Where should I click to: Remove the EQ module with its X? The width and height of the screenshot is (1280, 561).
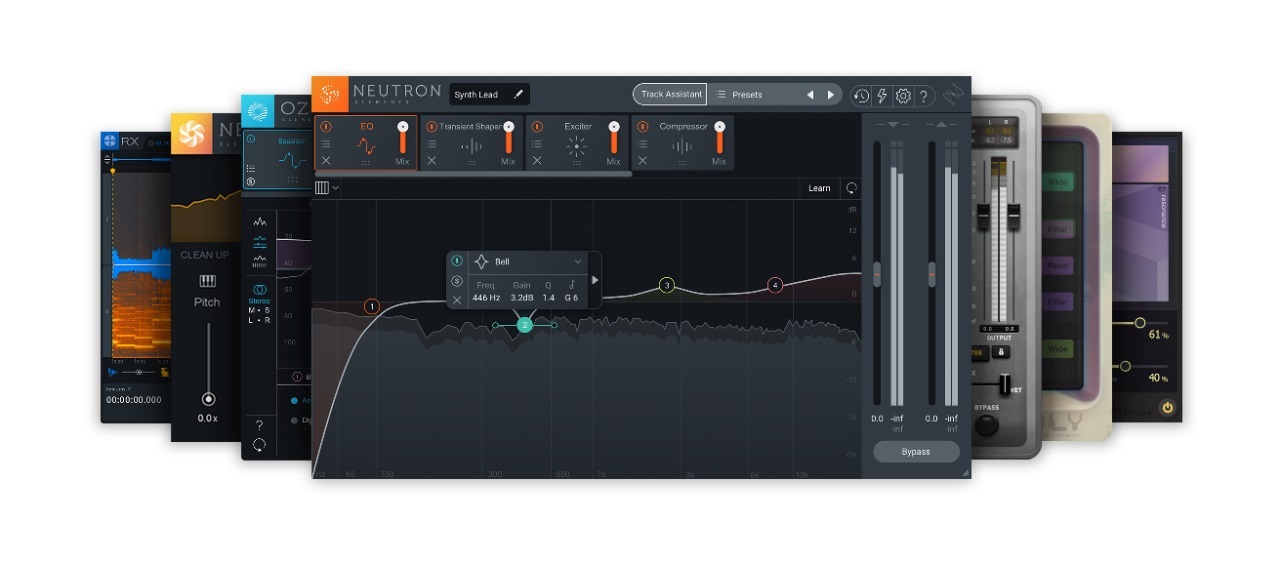pyautogui.click(x=326, y=160)
